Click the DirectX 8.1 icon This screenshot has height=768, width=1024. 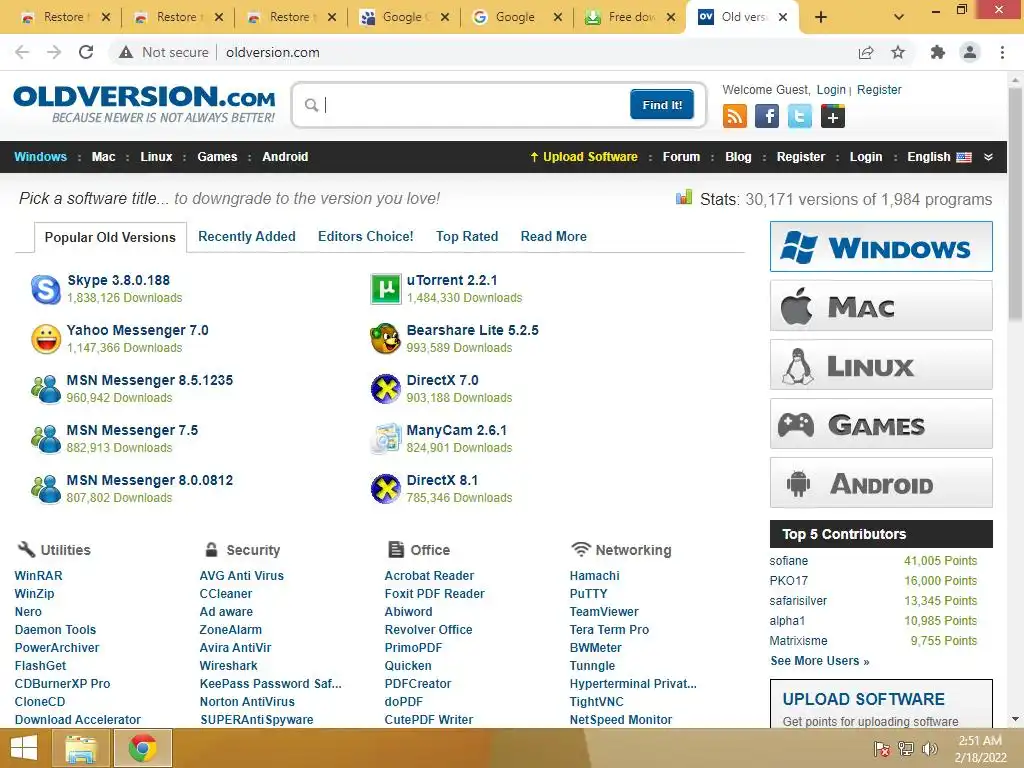(385, 489)
